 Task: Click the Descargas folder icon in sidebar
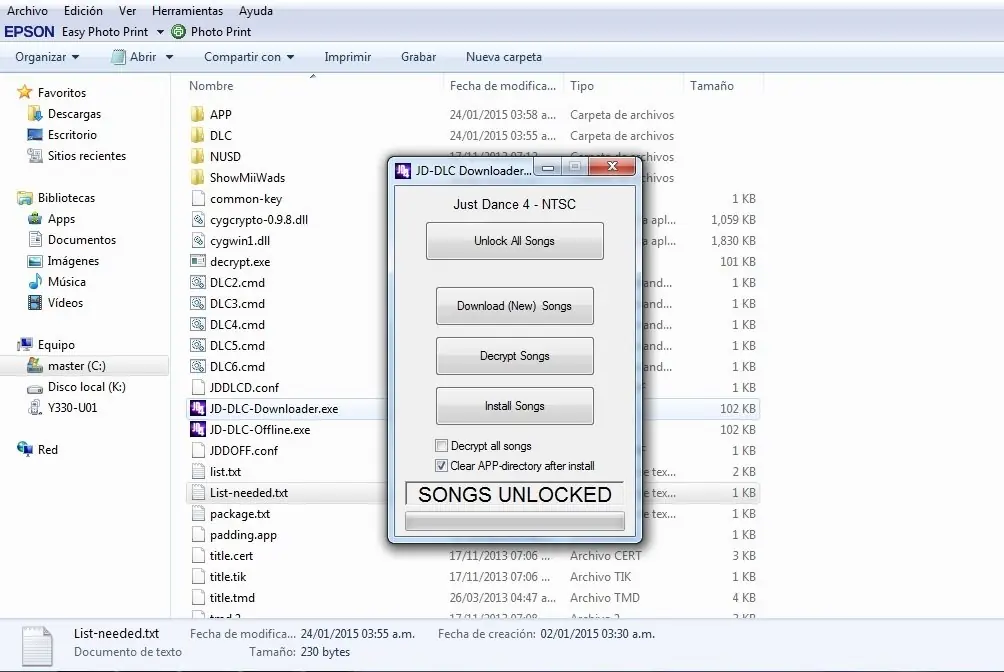point(35,113)
